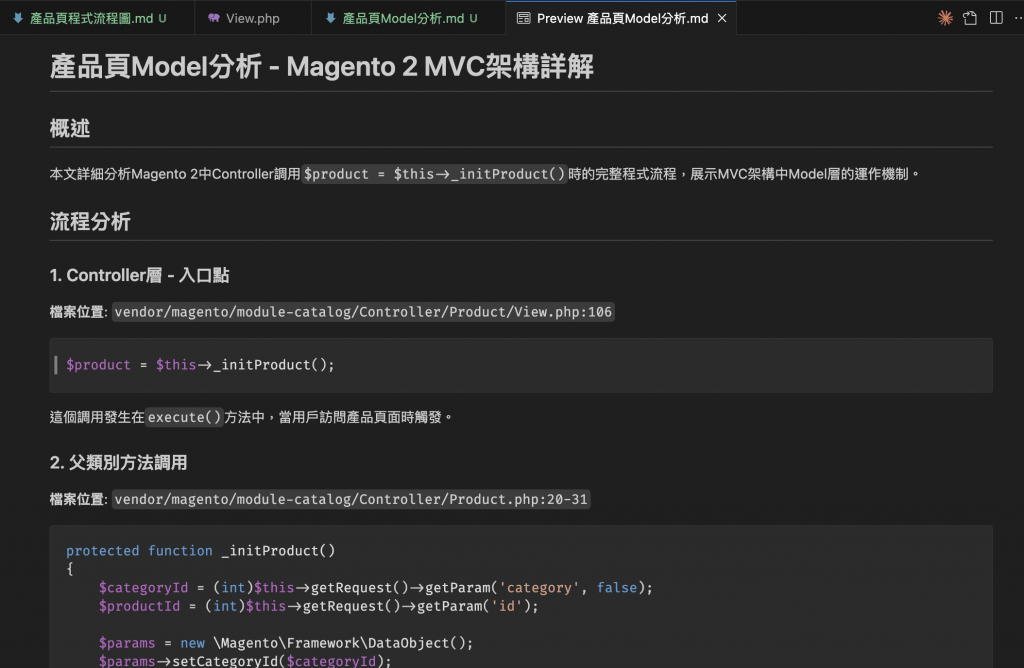Click the orange Claude sparkle icon

[945, 18]
